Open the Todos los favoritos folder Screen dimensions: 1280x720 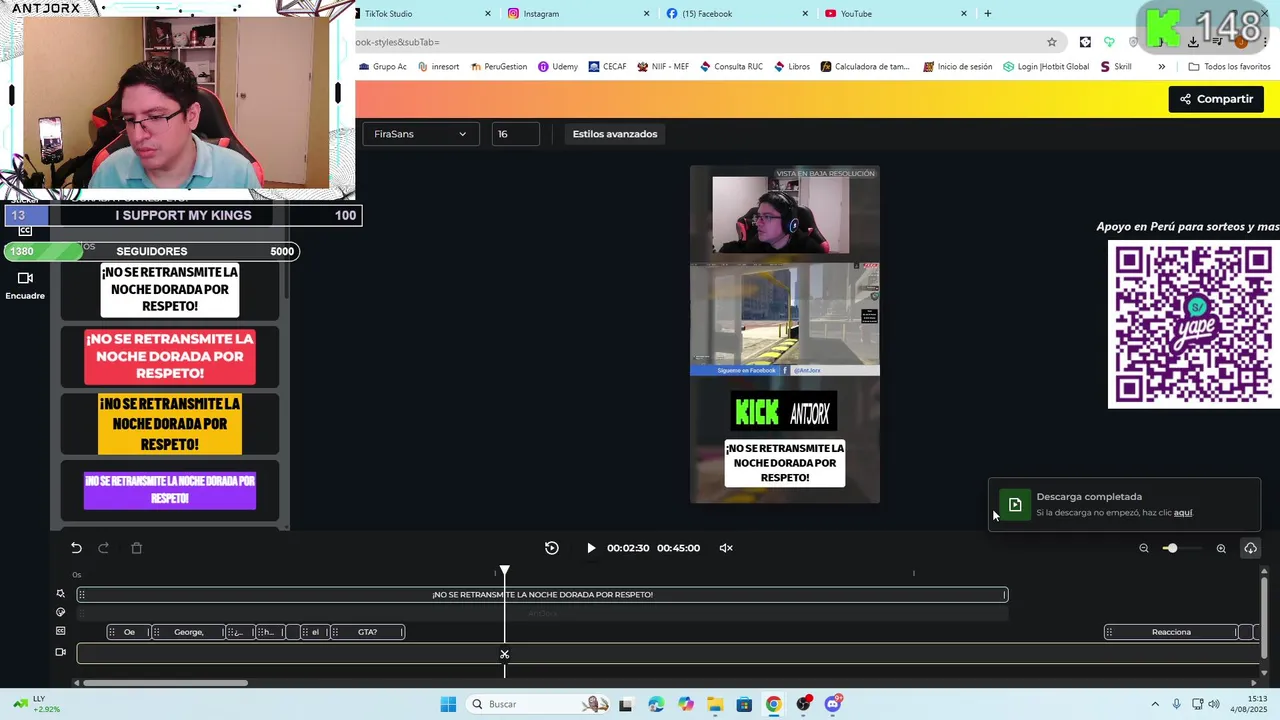click(x=1229, y=67)
